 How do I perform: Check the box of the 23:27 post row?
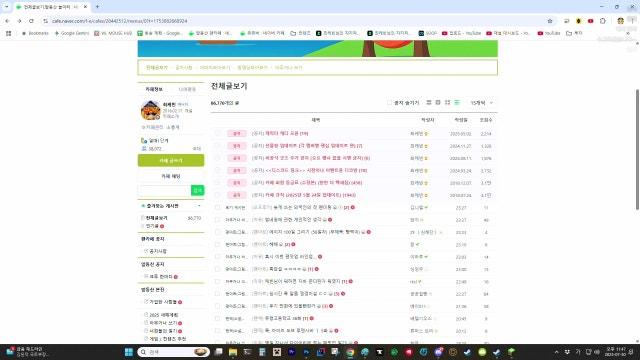click(x=217, y=207)
